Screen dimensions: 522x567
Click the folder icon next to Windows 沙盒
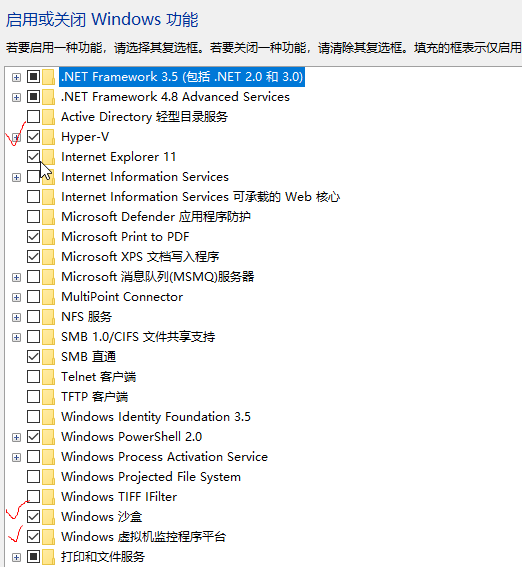(x=48, y=516)
